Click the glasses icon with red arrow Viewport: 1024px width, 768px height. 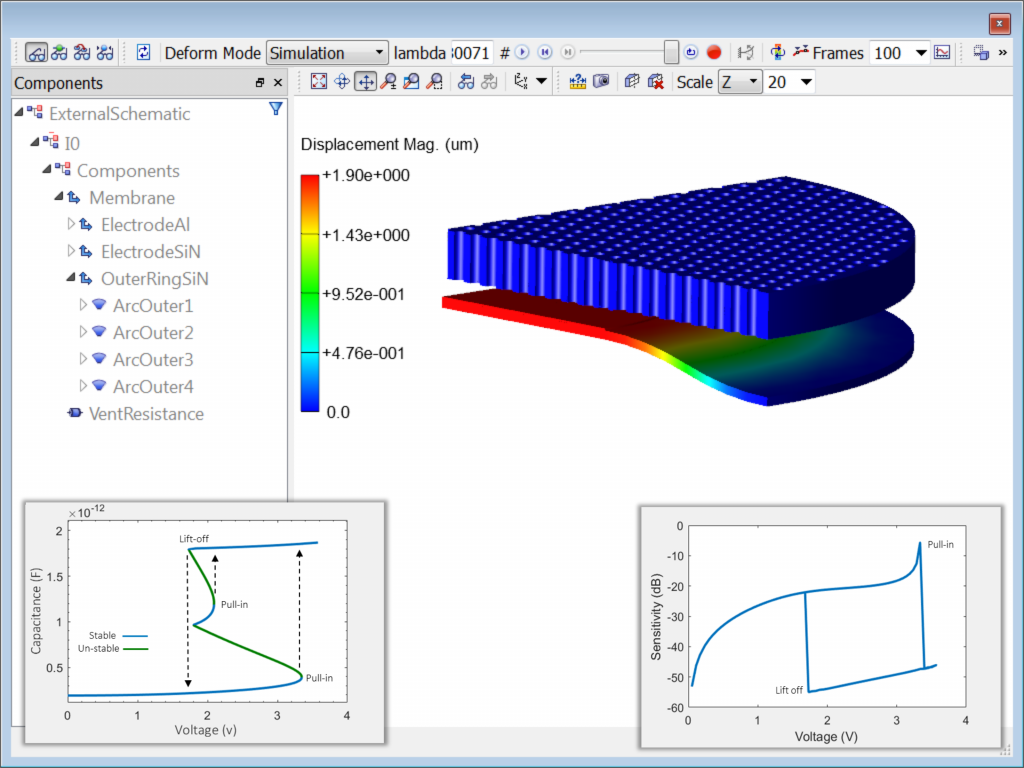point(82,53)
